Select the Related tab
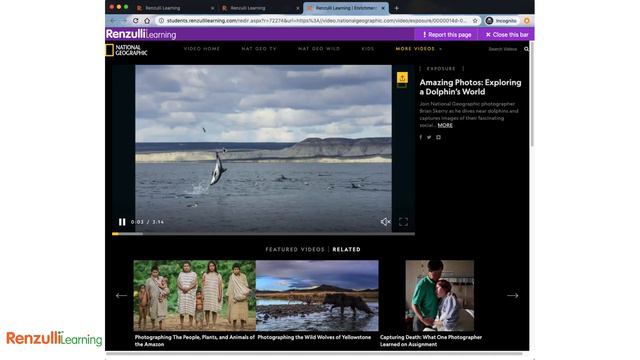 pyautogui.click(x=347, y=249)
